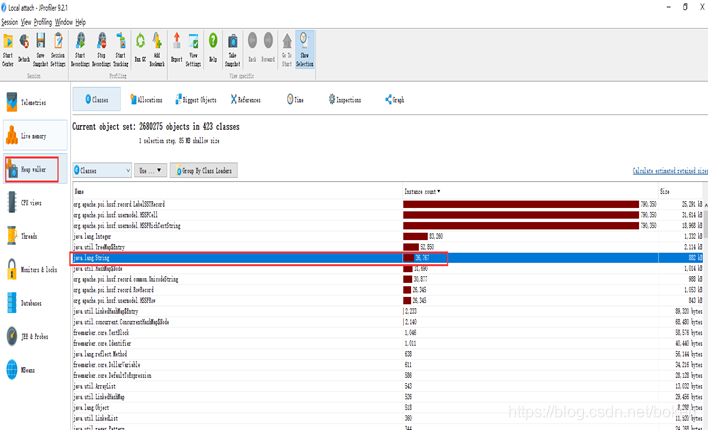The image size is (708, 430).
Task: Select the java.lang.Integer row
Action: point(387,236)
